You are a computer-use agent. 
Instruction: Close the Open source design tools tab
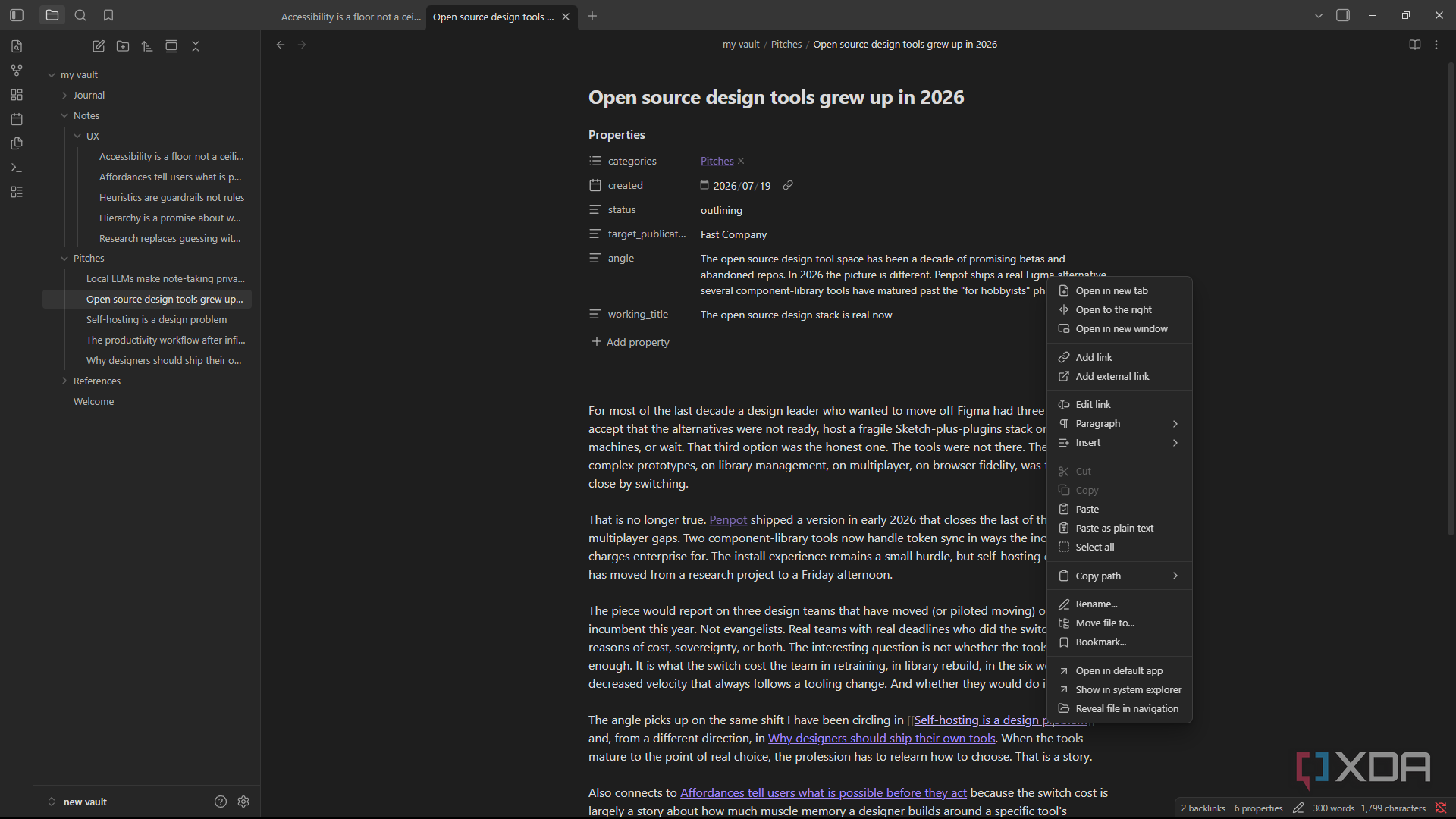[x=566, y=17]
